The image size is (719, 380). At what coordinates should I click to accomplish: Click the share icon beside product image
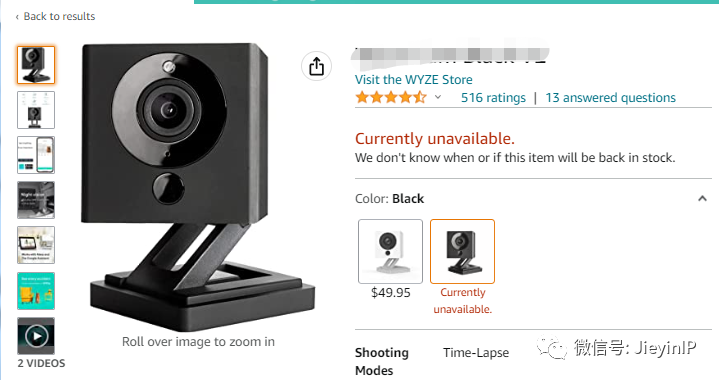316,66
